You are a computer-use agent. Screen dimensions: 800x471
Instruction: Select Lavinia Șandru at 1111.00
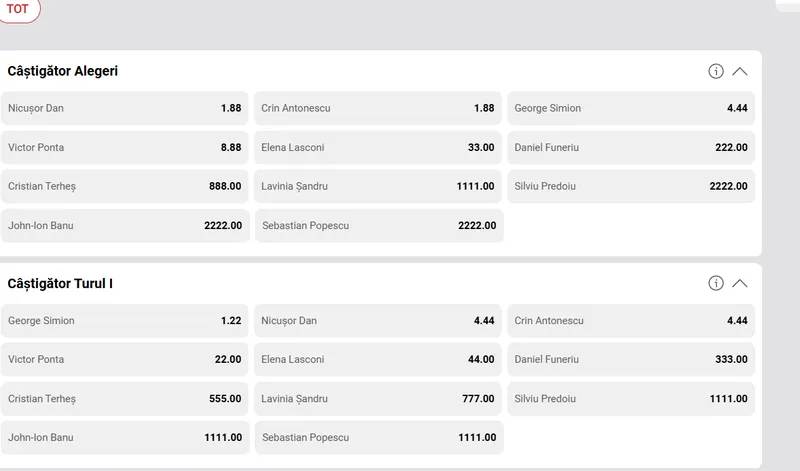(378, 186)
